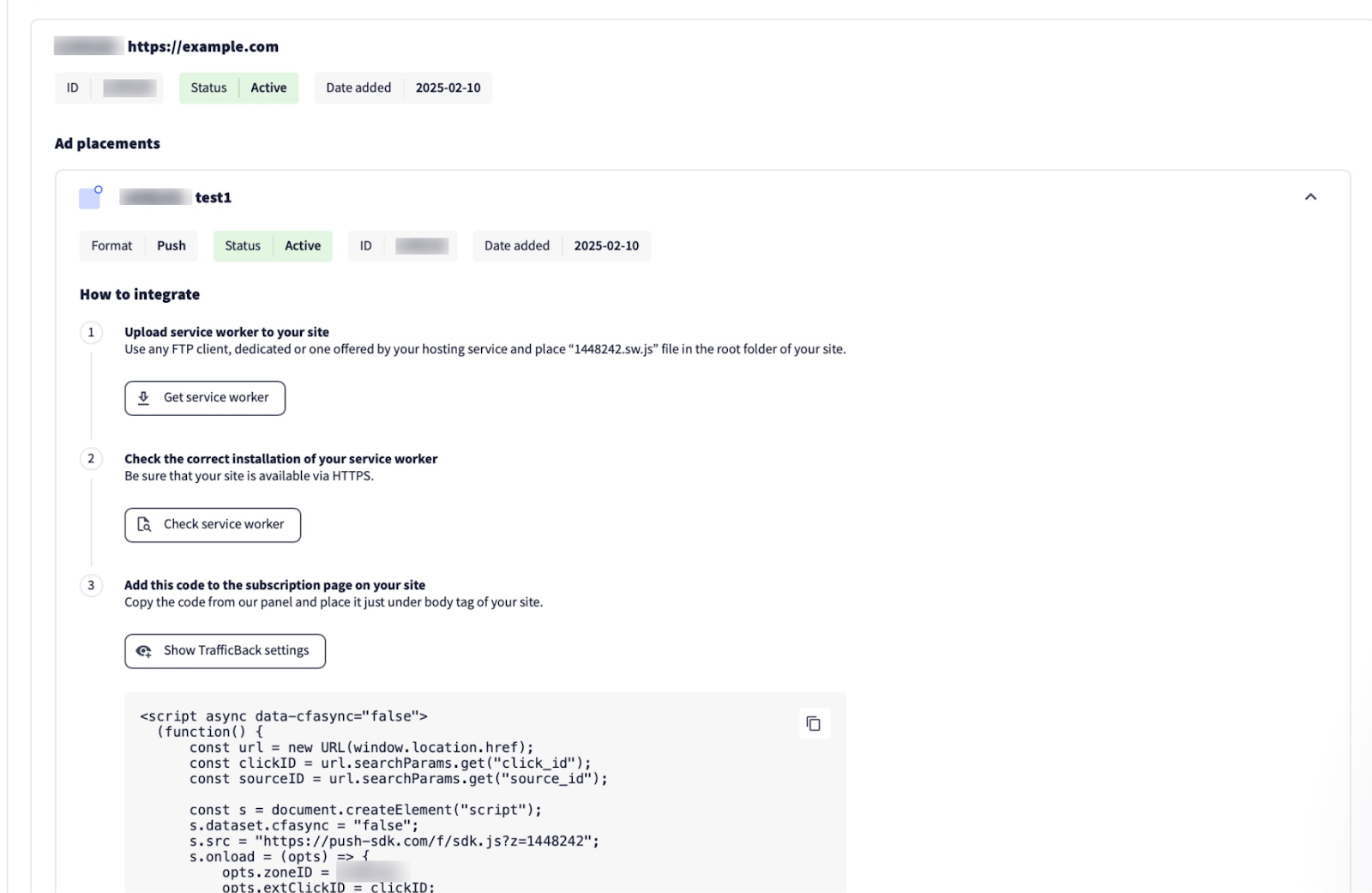Click the purple test1 placement icon
The height and width of the screenshot is (893, 1372).
(x=90, y=197)
